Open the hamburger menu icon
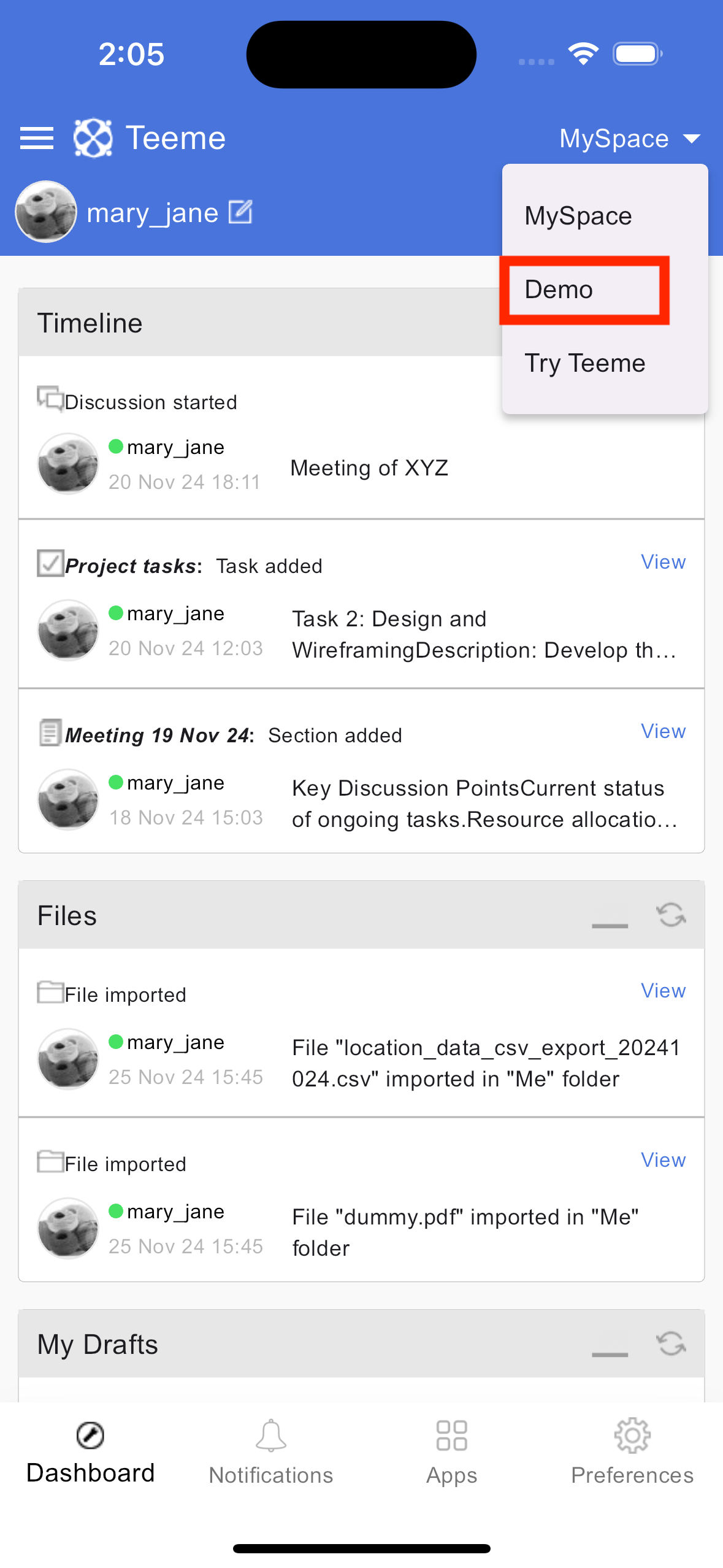 click(x=37, y=138)
